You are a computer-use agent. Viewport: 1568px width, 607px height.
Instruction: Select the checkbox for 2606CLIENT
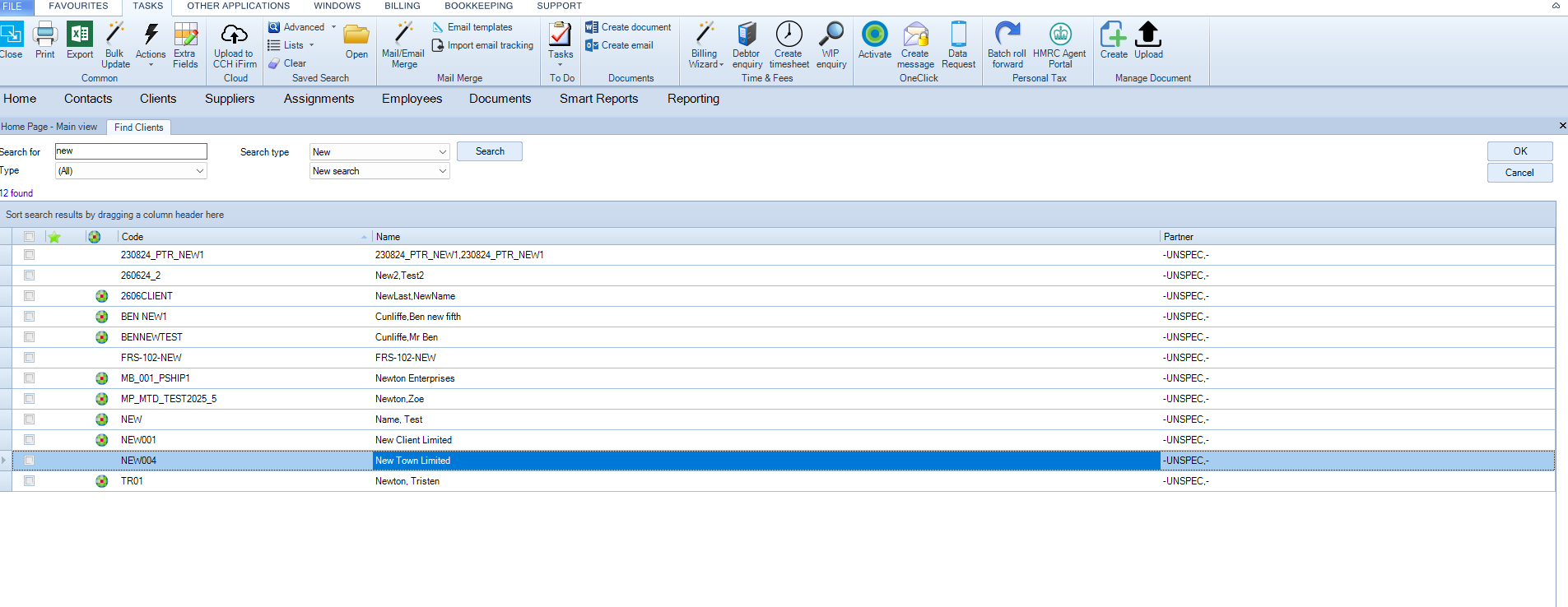pos(29,296)
